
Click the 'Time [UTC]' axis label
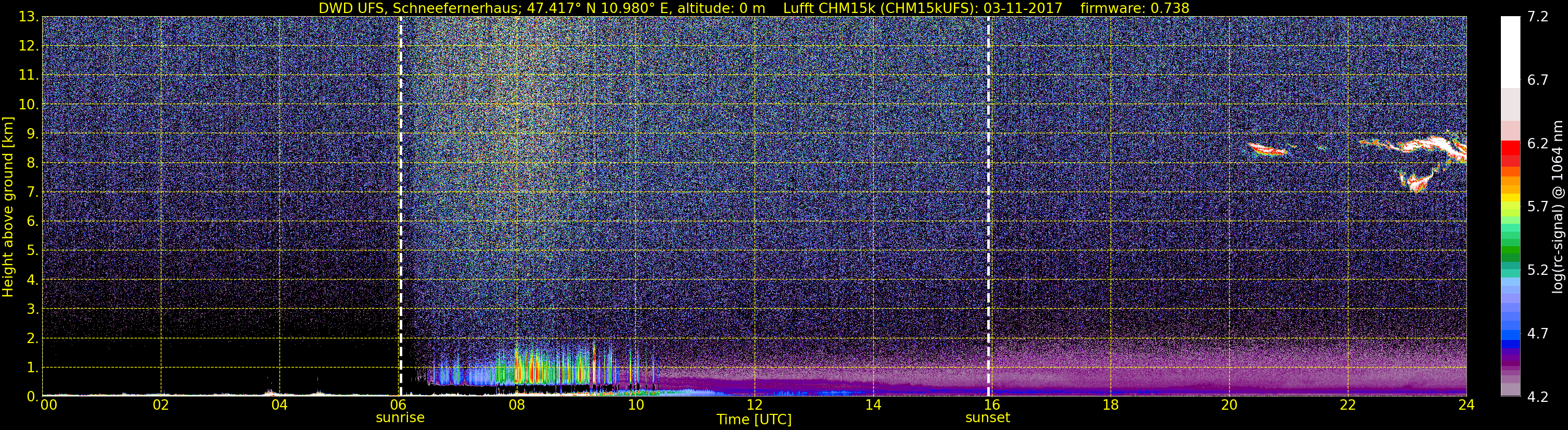[x=754, y=419]
